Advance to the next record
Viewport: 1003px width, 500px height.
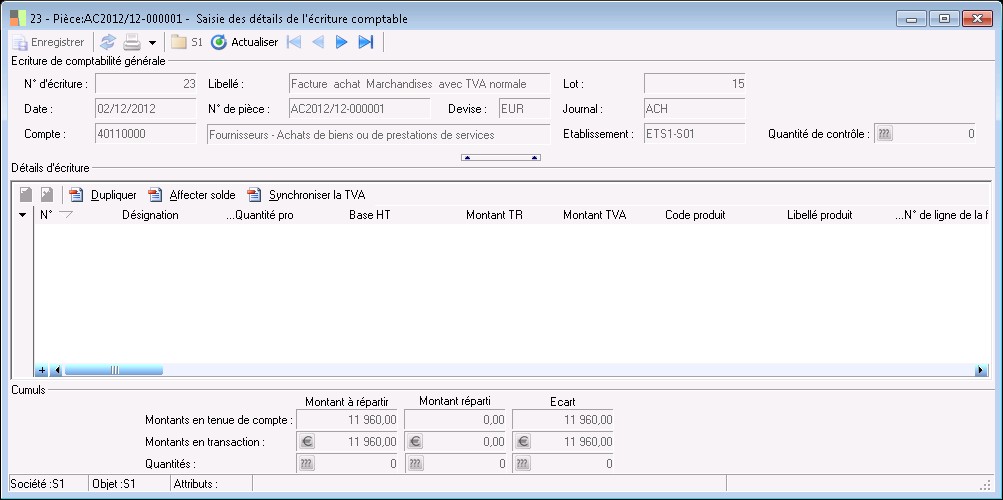point(341,42)
